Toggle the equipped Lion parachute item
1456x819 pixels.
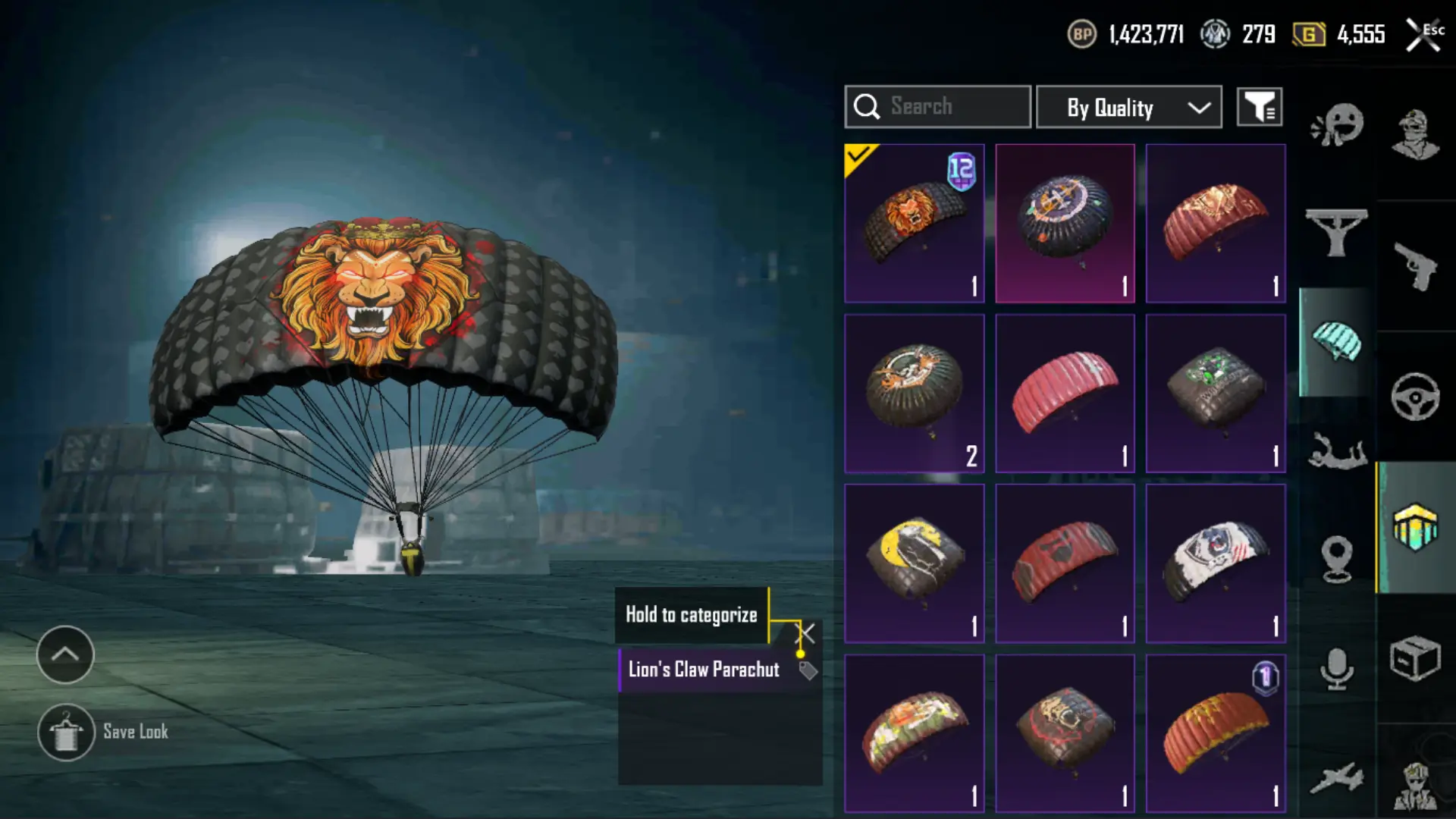[x=915, y=223]
